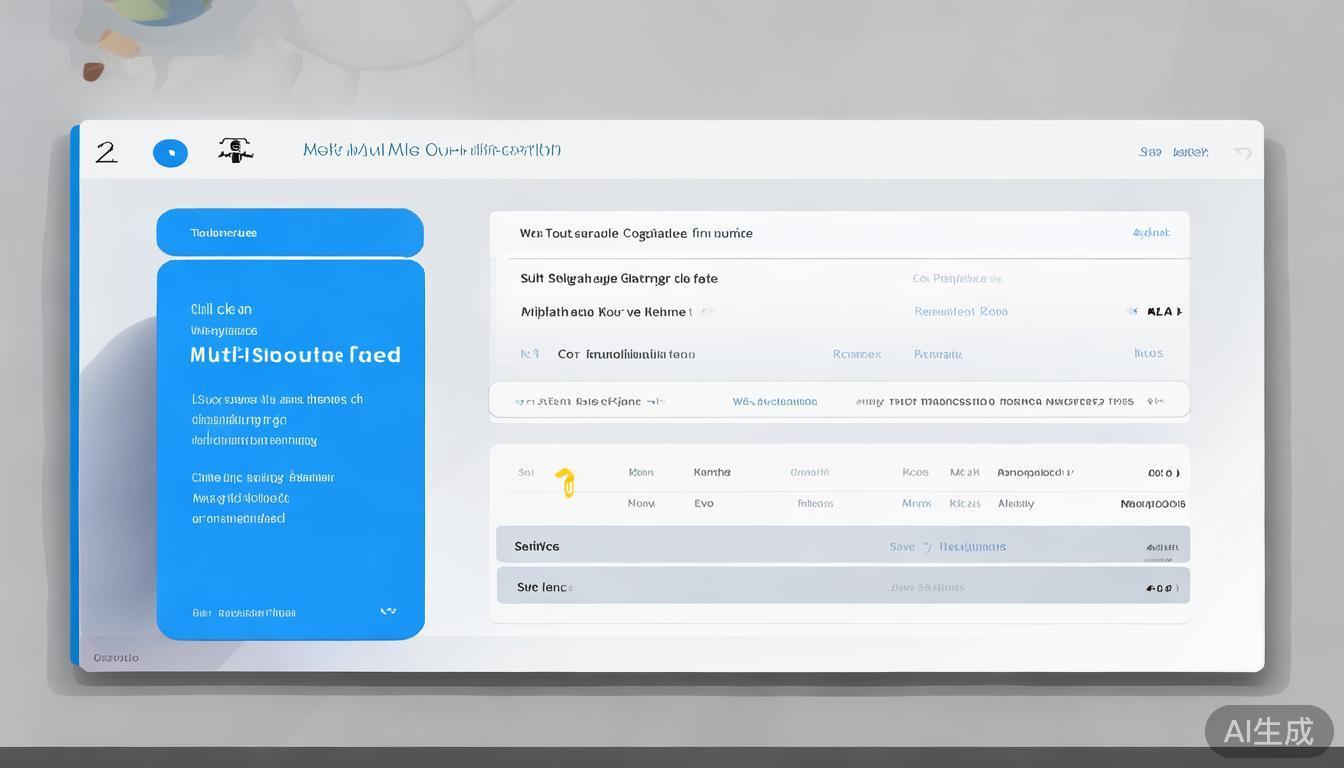Image resolution: width=1344 pixels, height=768 pixels.
Task: Click the black figure icon in header
Action: click(235, 151)
